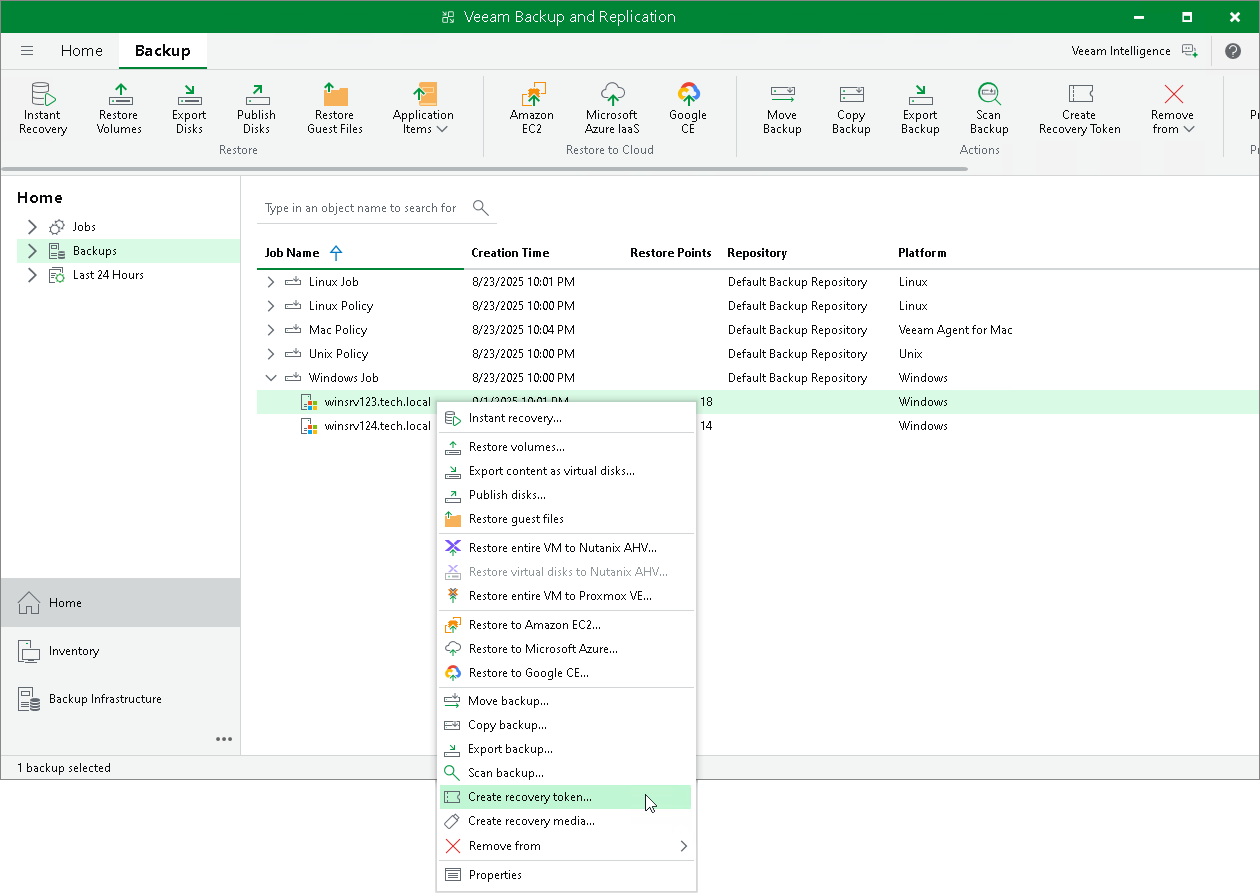
Task: Choose Export backup in context menu
Action: (566, 749)
